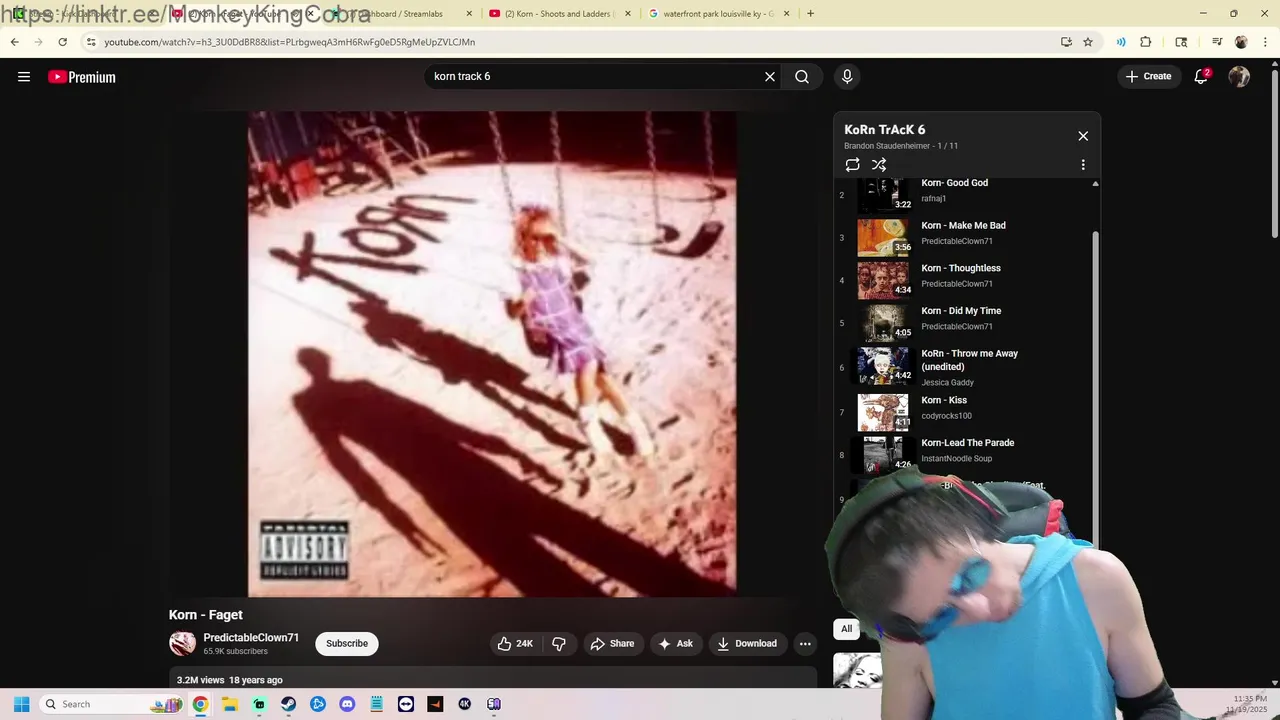This screenshot has height=720, width=1280.
Task: Open PredictableClown71 channel avatar
Action: (182, 644)
